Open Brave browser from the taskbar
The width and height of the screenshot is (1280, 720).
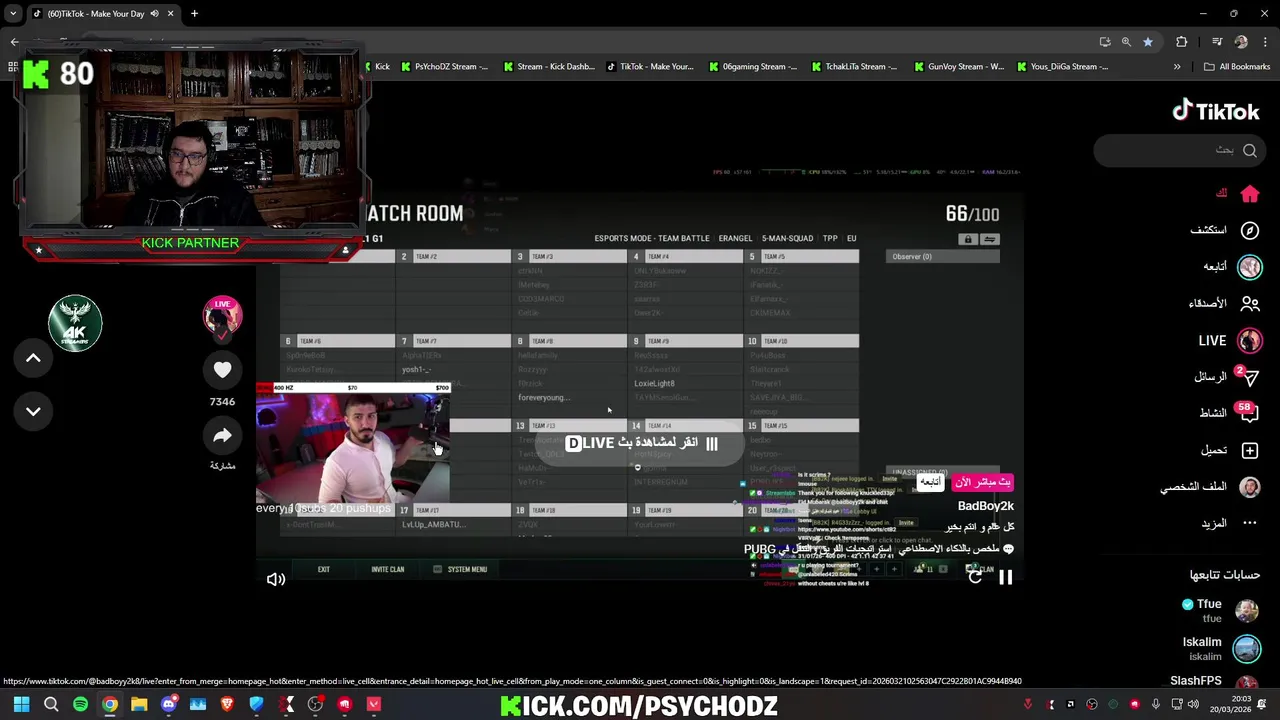click(x=227, y=704)
